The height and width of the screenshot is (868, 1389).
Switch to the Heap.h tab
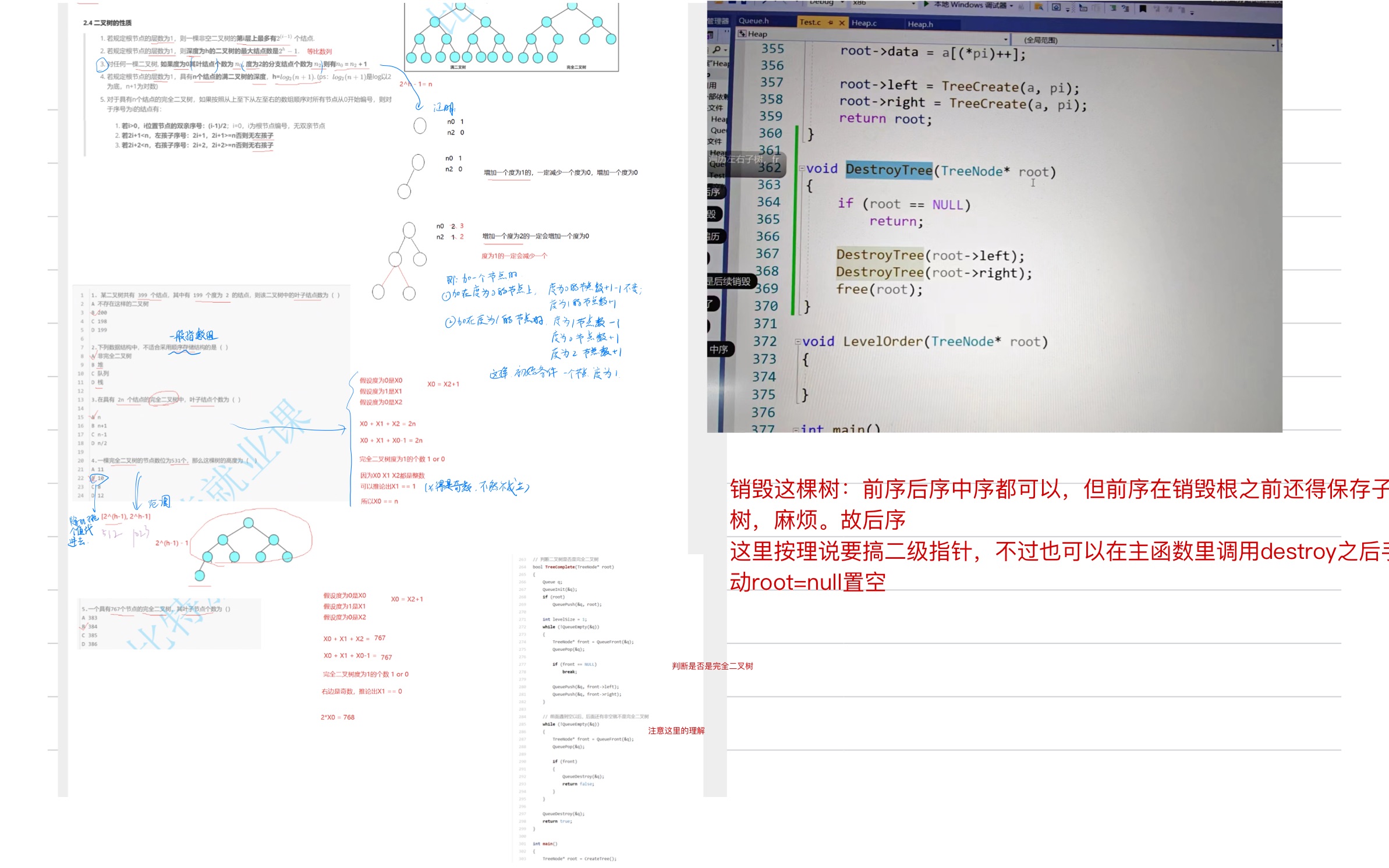click(920, 24)
